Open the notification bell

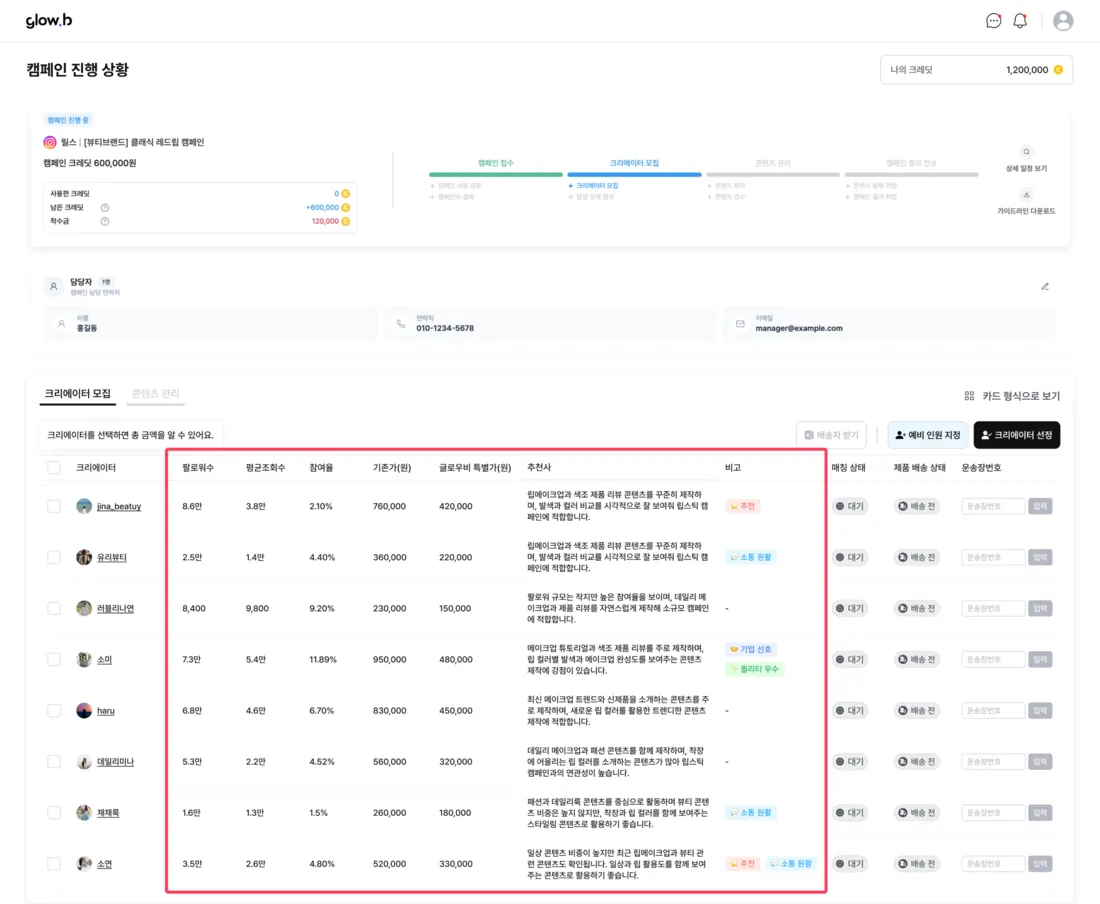click(x=1020, y=21)
